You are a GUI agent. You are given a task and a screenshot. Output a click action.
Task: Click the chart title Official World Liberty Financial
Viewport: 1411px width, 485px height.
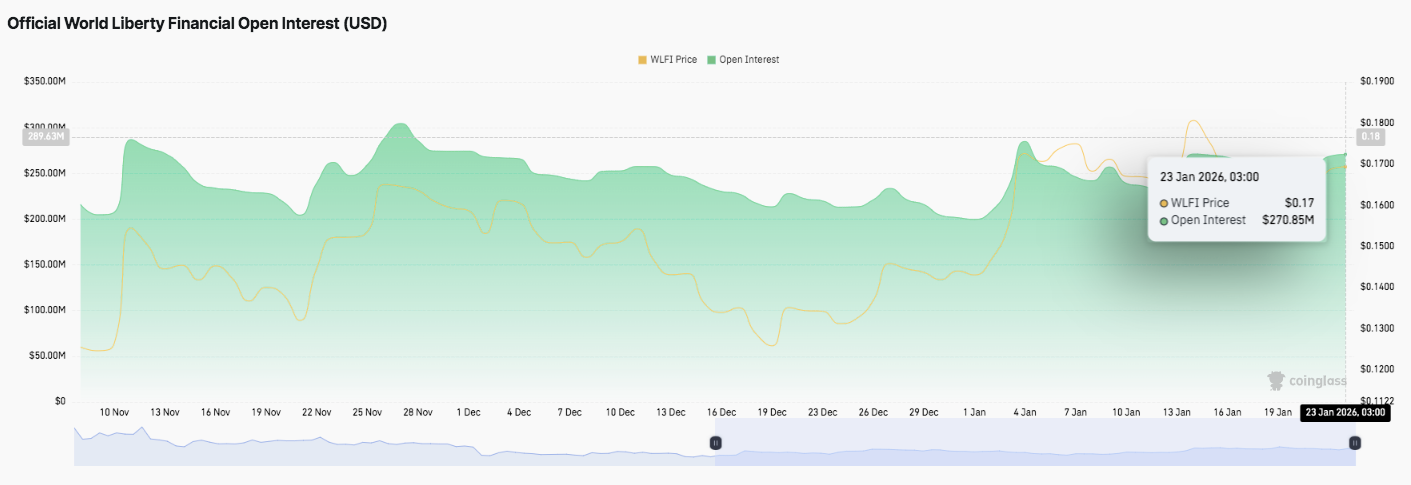[x=197, y=24]
